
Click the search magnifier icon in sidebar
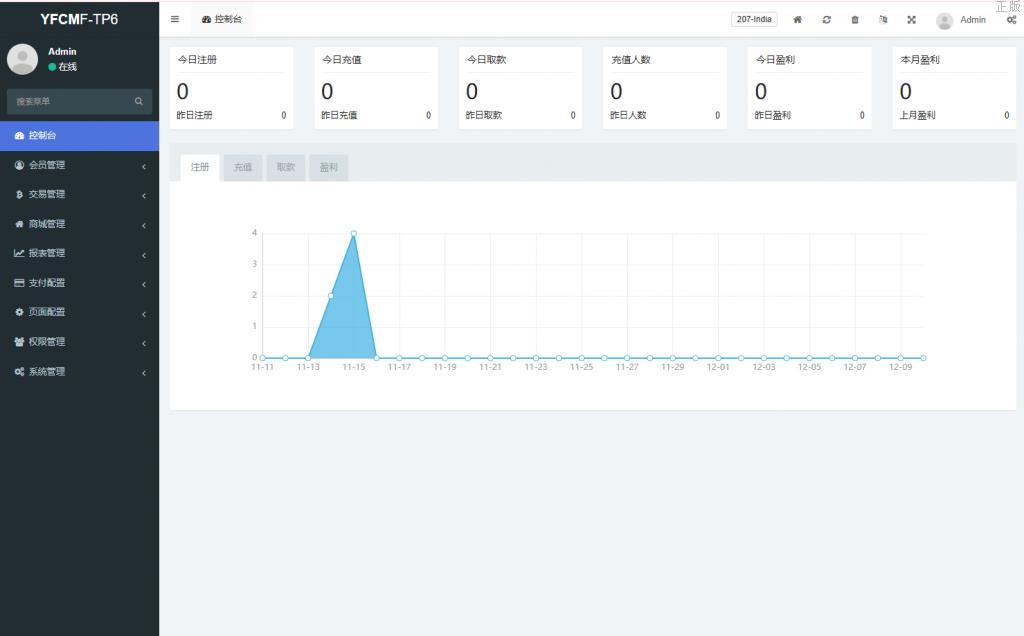[139, 101]
